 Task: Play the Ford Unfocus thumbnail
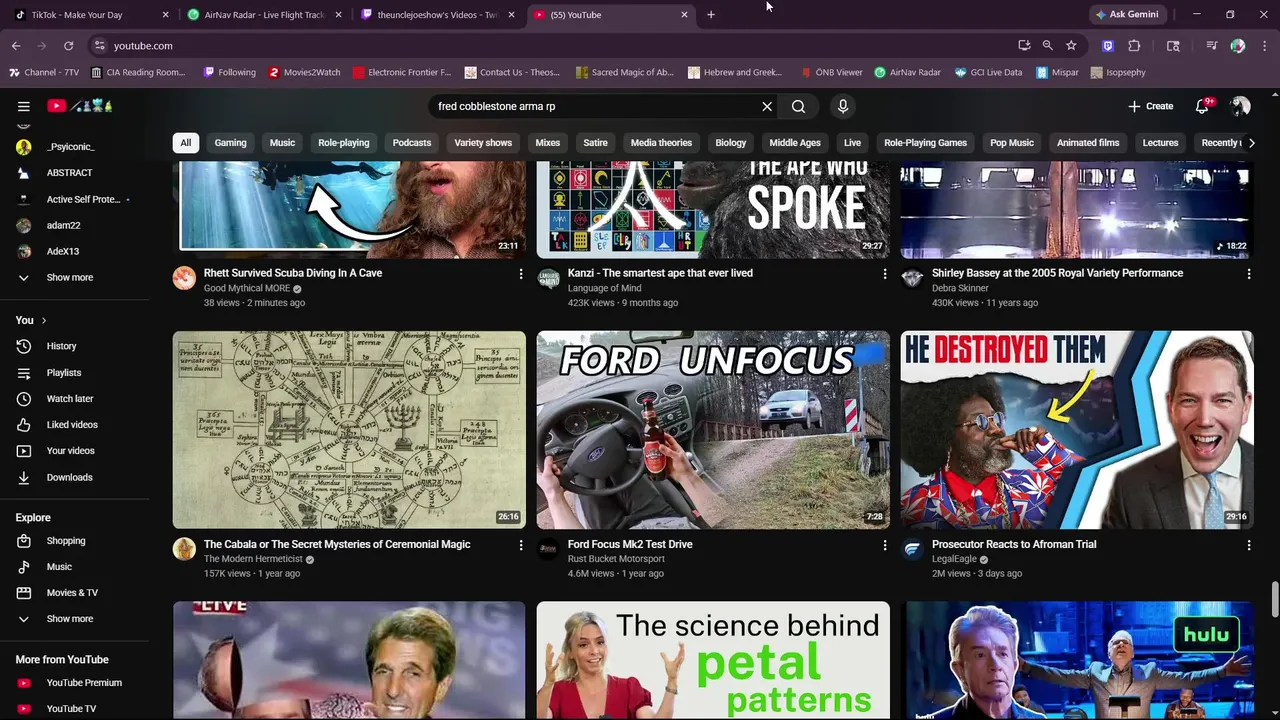click(713, 430)
